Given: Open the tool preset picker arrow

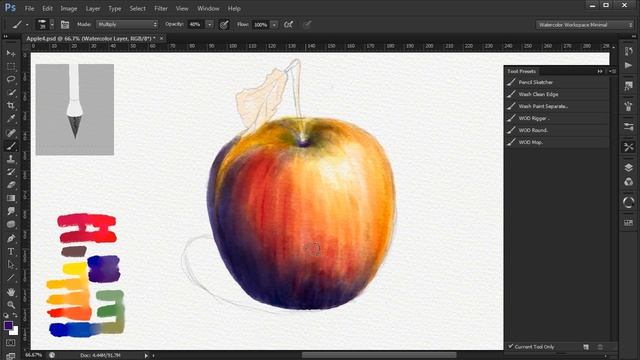Looking at the screenshot, I should click(27, 25).
